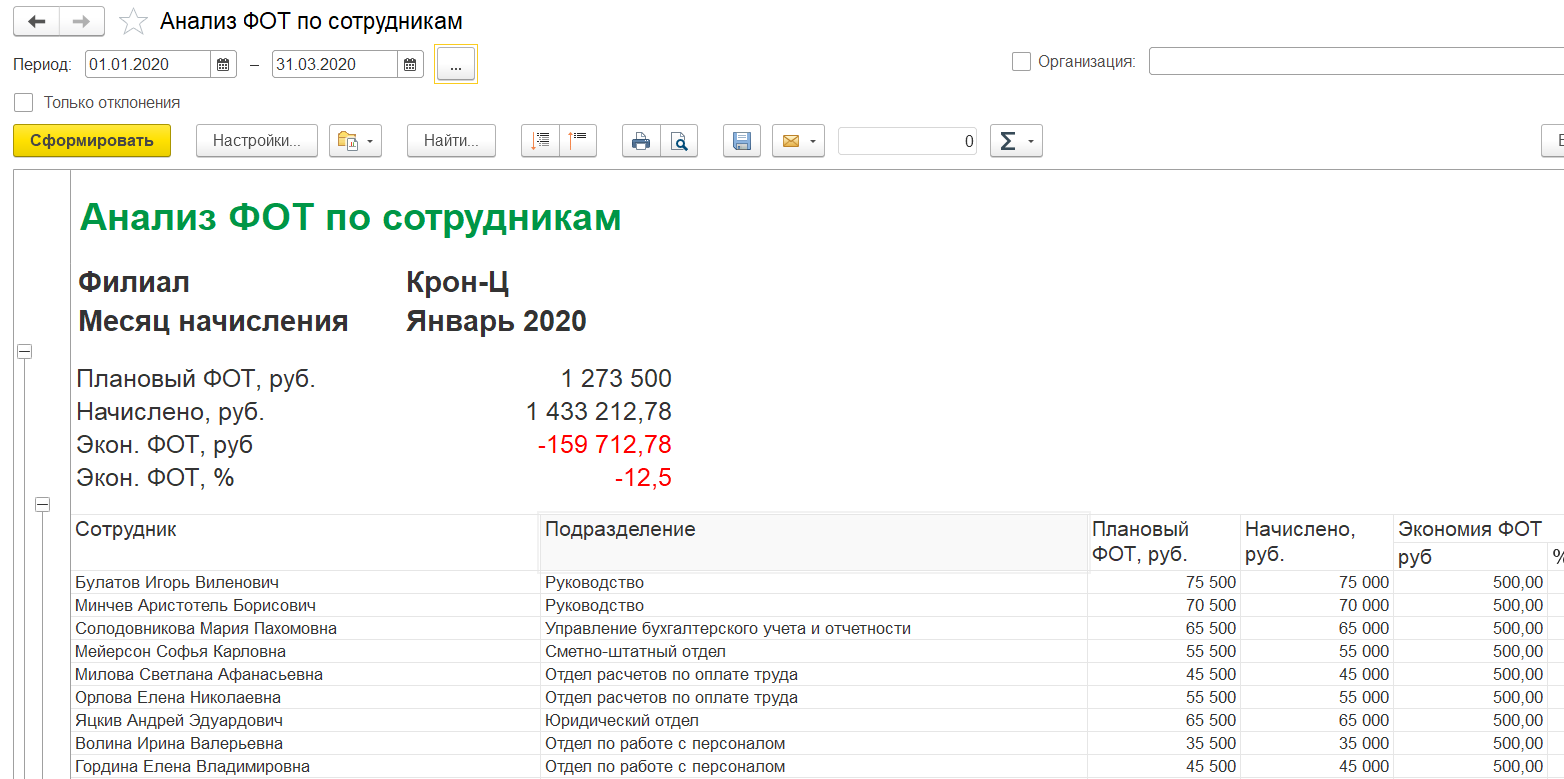The width and height of the screenshot is (1564, 779).
Task: Save report using the floppy disk icon
Action: pyautogui.click(x=742, y=141)
